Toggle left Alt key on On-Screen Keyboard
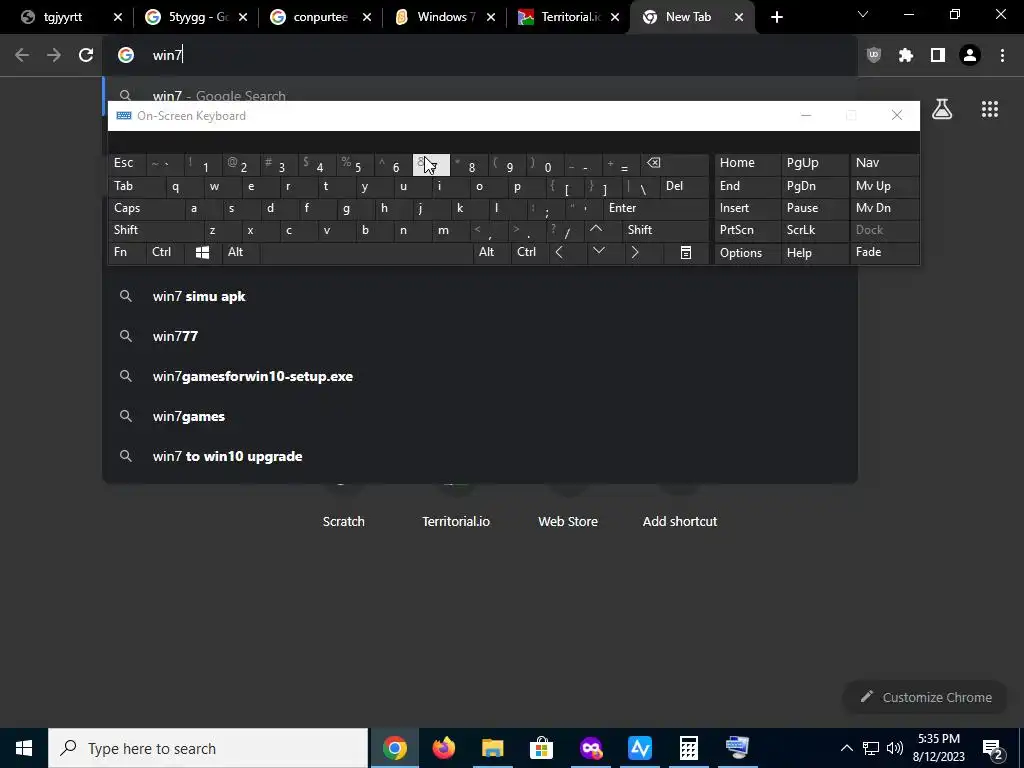This screenshot has height=768, width=1024. pos(240,252)
